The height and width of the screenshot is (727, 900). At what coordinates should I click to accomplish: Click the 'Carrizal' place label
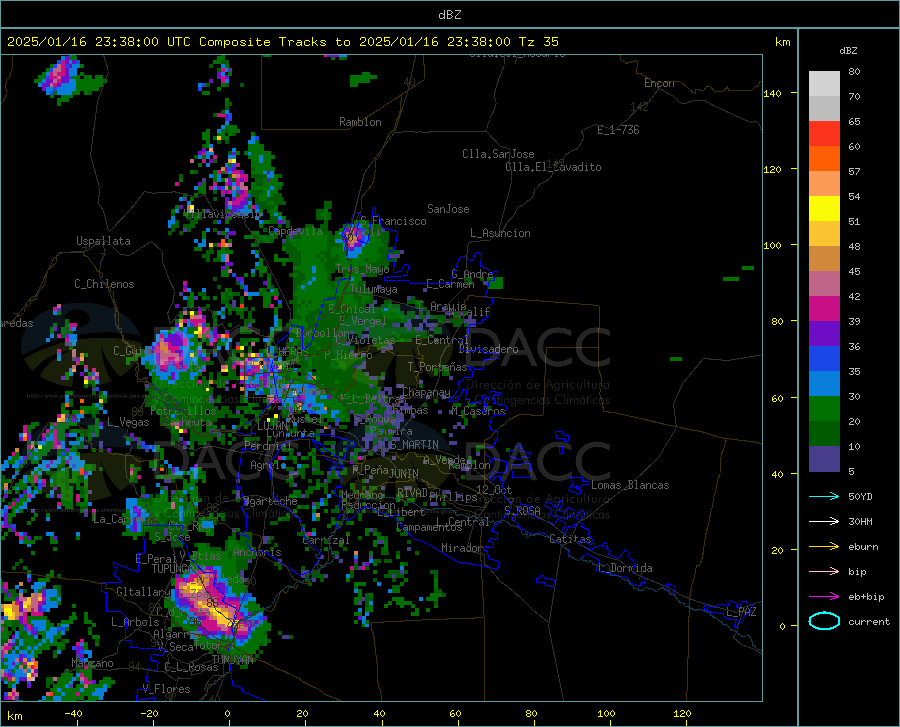click(326, 541)
